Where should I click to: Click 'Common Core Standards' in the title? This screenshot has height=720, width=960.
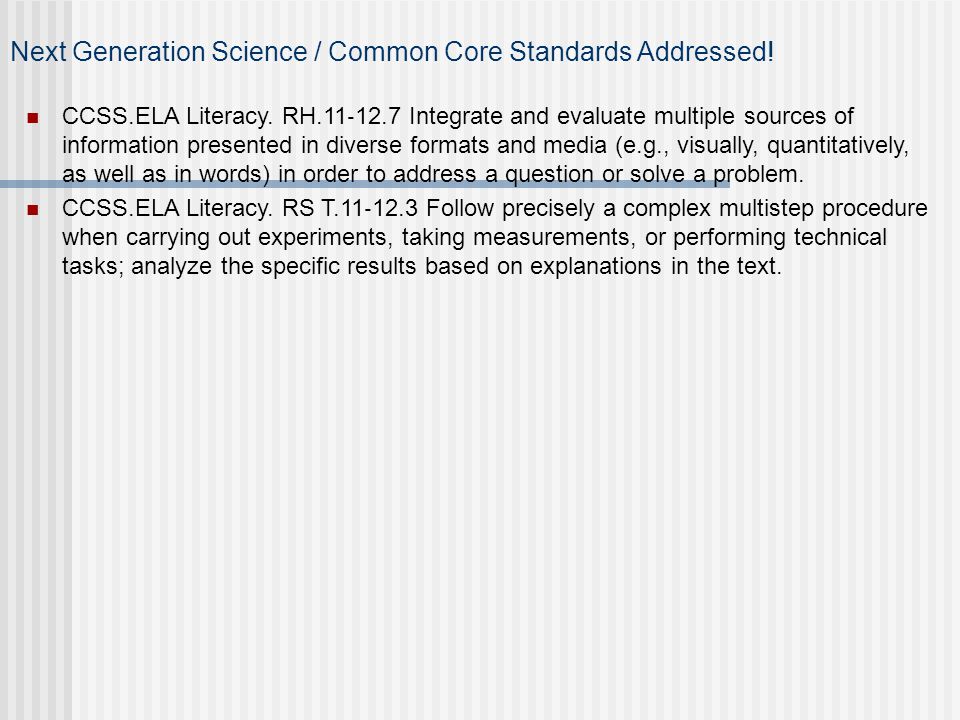pos(479,52)
